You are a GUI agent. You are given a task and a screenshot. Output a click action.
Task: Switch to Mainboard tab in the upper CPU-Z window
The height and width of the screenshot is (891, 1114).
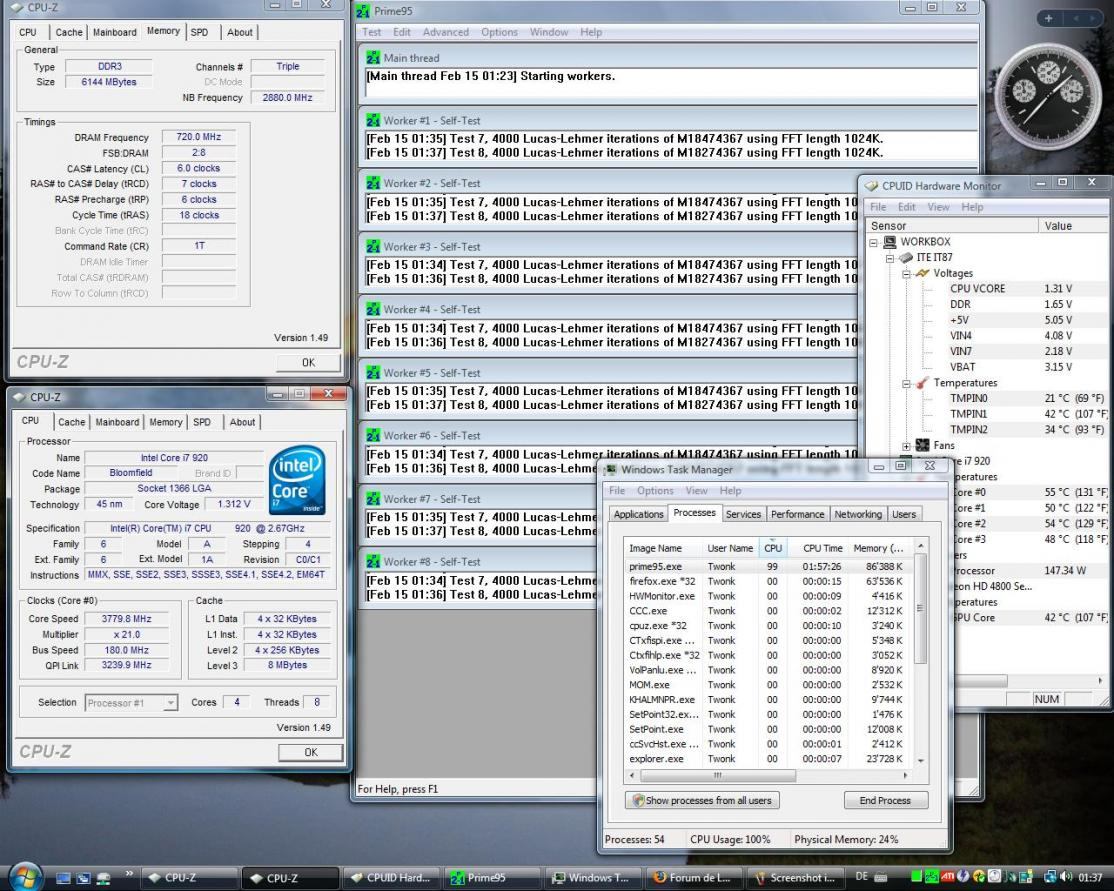point(115,32)
